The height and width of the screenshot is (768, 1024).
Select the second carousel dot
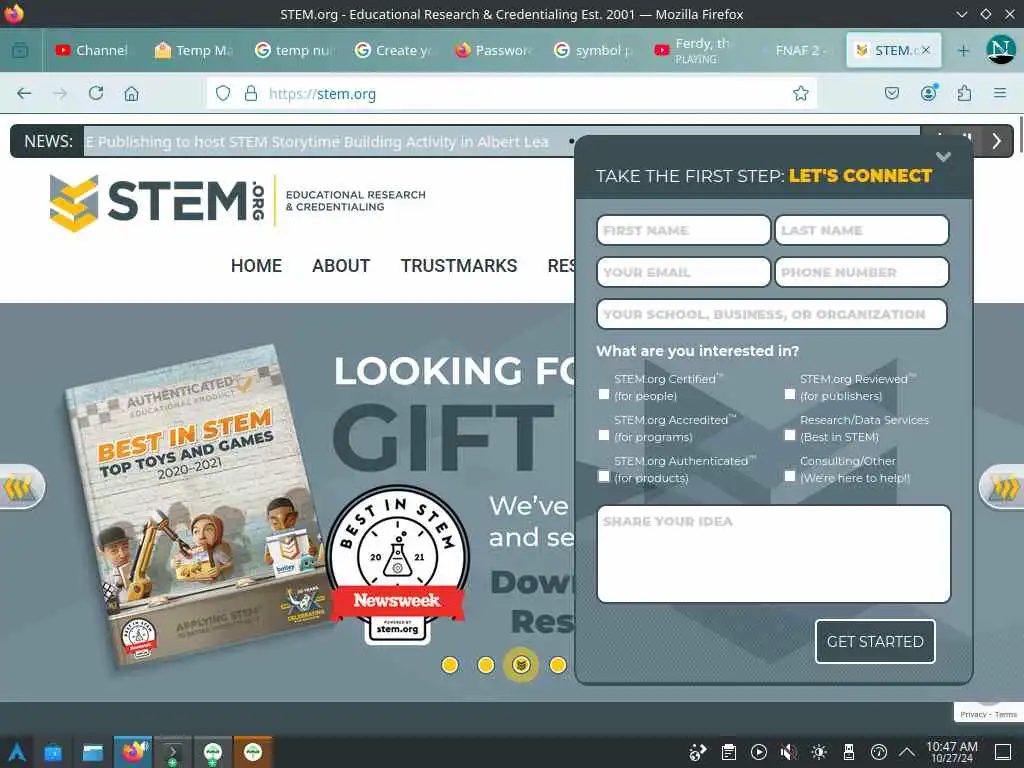(486, 665)
